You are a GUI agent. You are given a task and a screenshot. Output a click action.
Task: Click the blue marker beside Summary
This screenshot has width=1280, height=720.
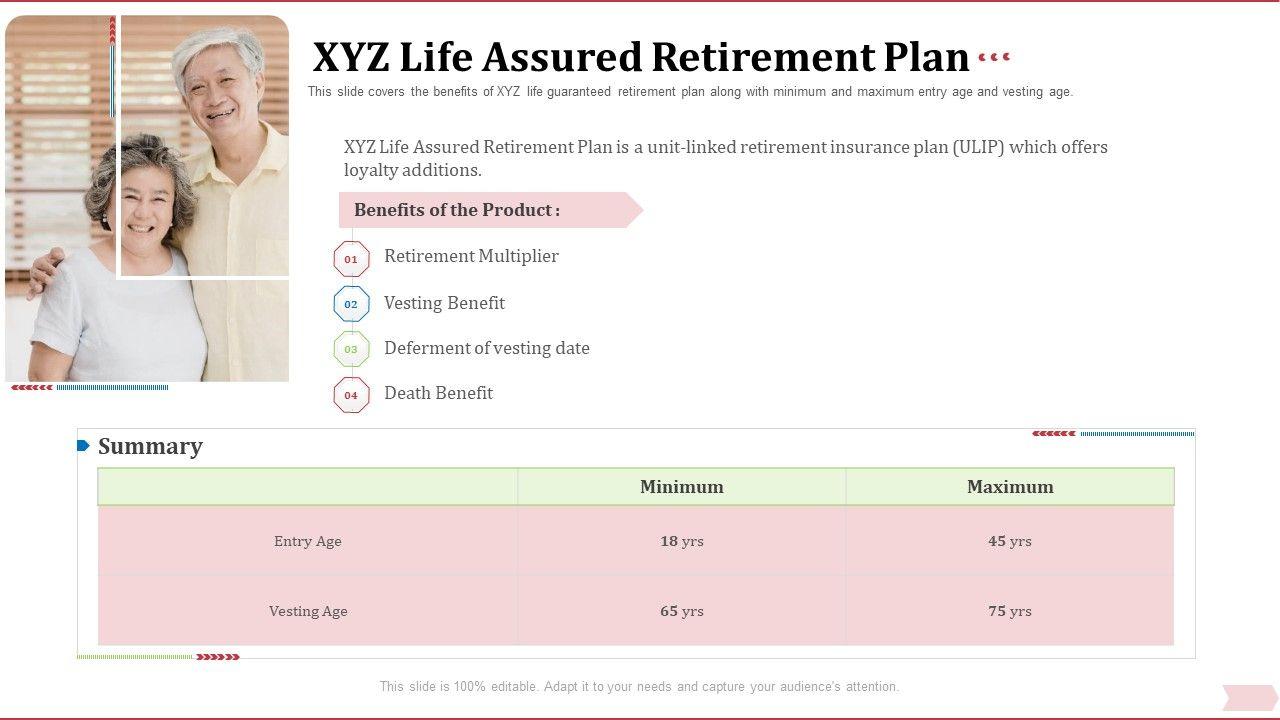[84, 446]
